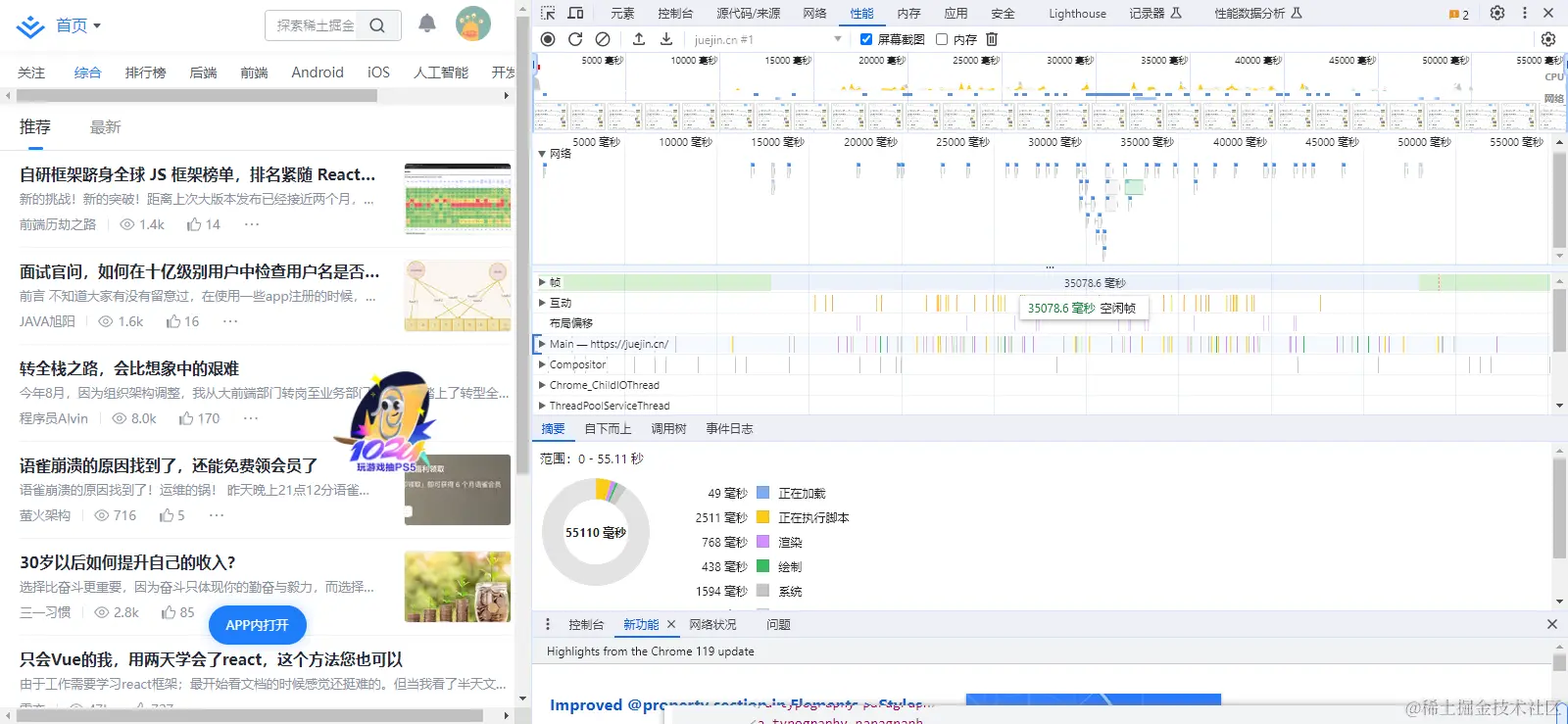
Task: Expand the Chrome_ChildIOThread track
Action: [x=542, y=385]
